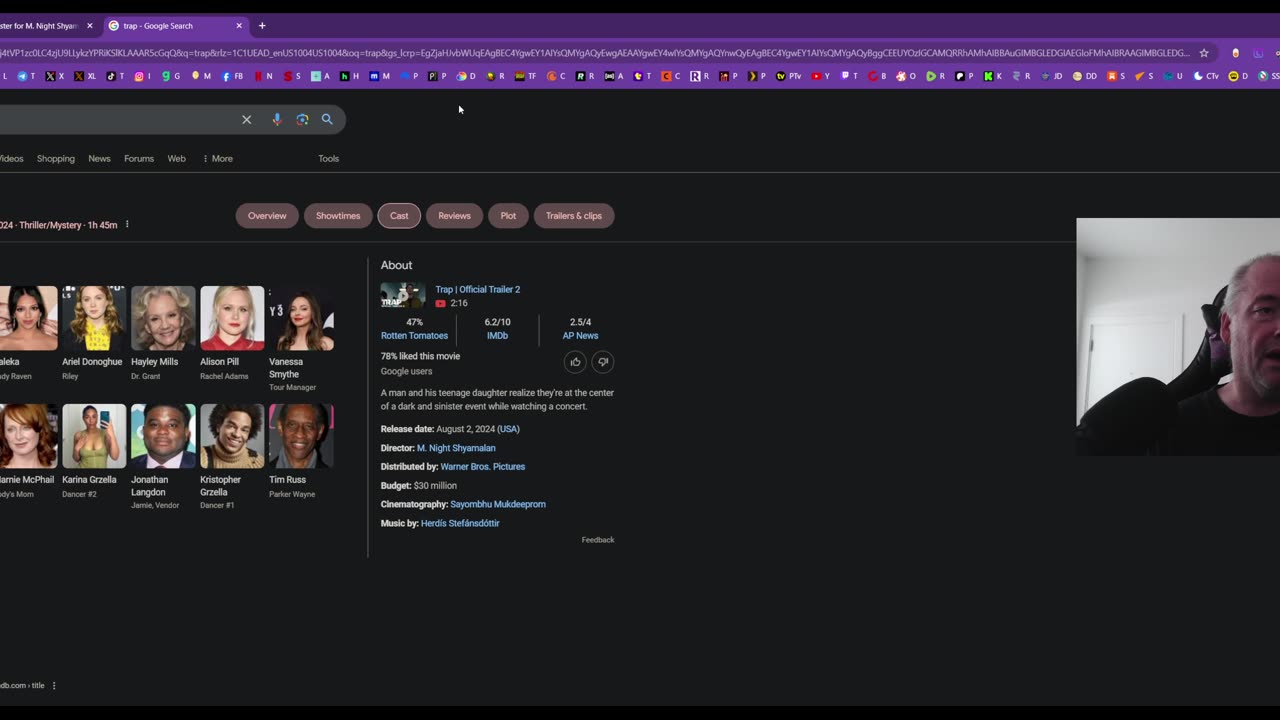Click thumbs down for the movie
The image size is (1280, 720).
tap(603, 362)
